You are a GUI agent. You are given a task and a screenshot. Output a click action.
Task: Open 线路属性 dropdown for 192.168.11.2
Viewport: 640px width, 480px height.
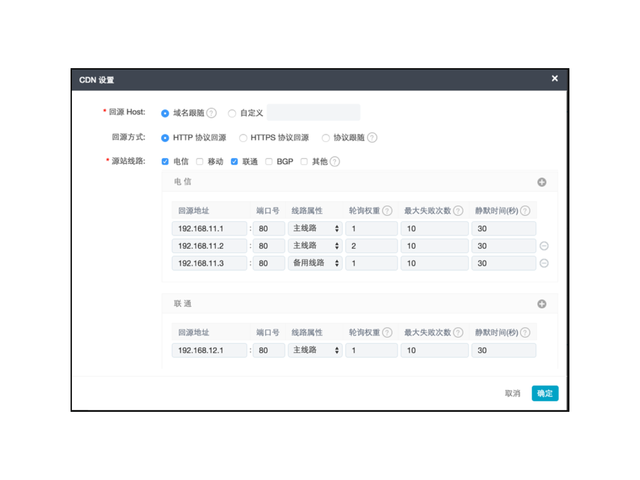click(315, 246)
